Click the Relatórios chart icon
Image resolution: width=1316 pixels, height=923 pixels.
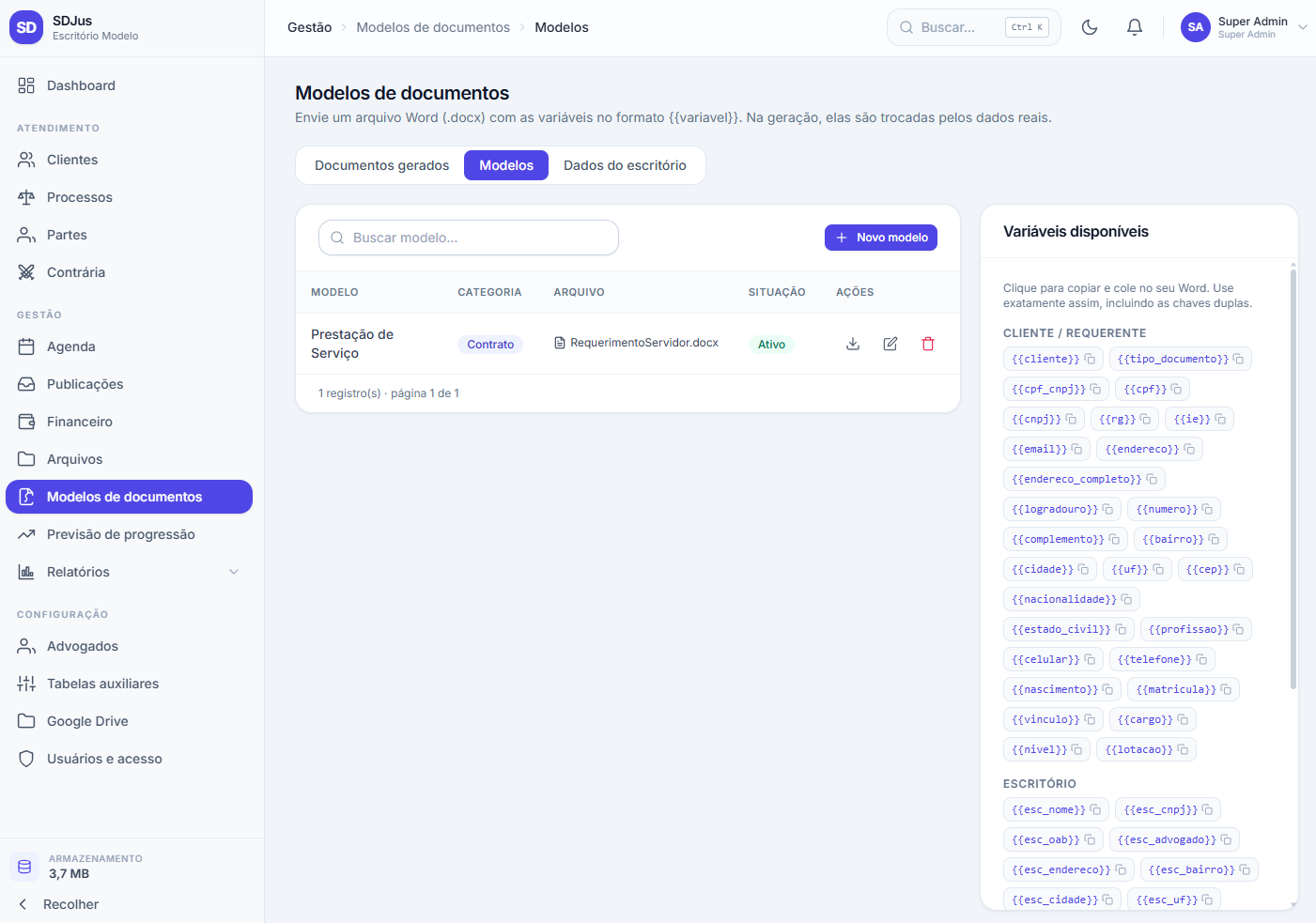coord(26,572)
